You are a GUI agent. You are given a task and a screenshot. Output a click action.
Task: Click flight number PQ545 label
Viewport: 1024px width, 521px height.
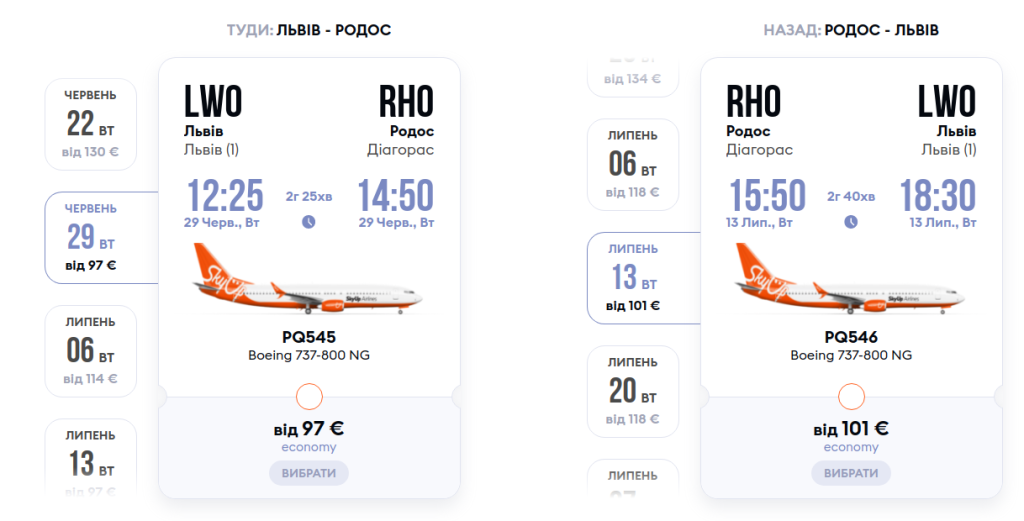click(309, 337)
